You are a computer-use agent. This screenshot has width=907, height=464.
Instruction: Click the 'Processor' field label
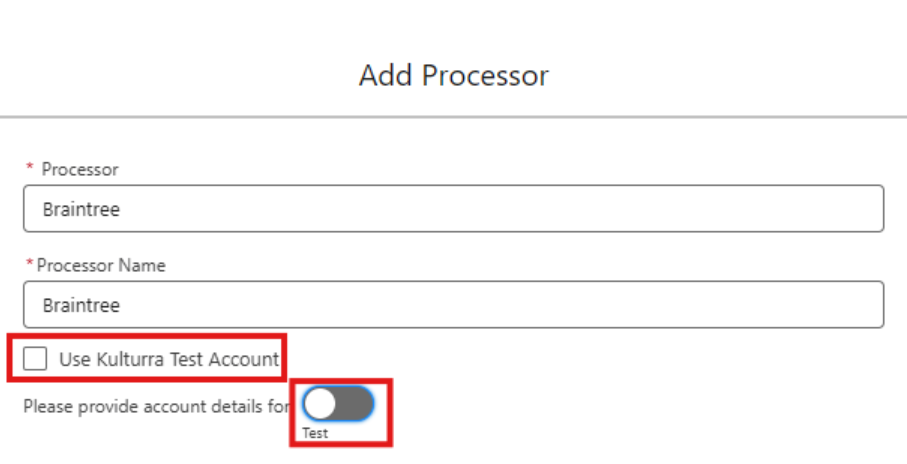(x=80, y=169)
